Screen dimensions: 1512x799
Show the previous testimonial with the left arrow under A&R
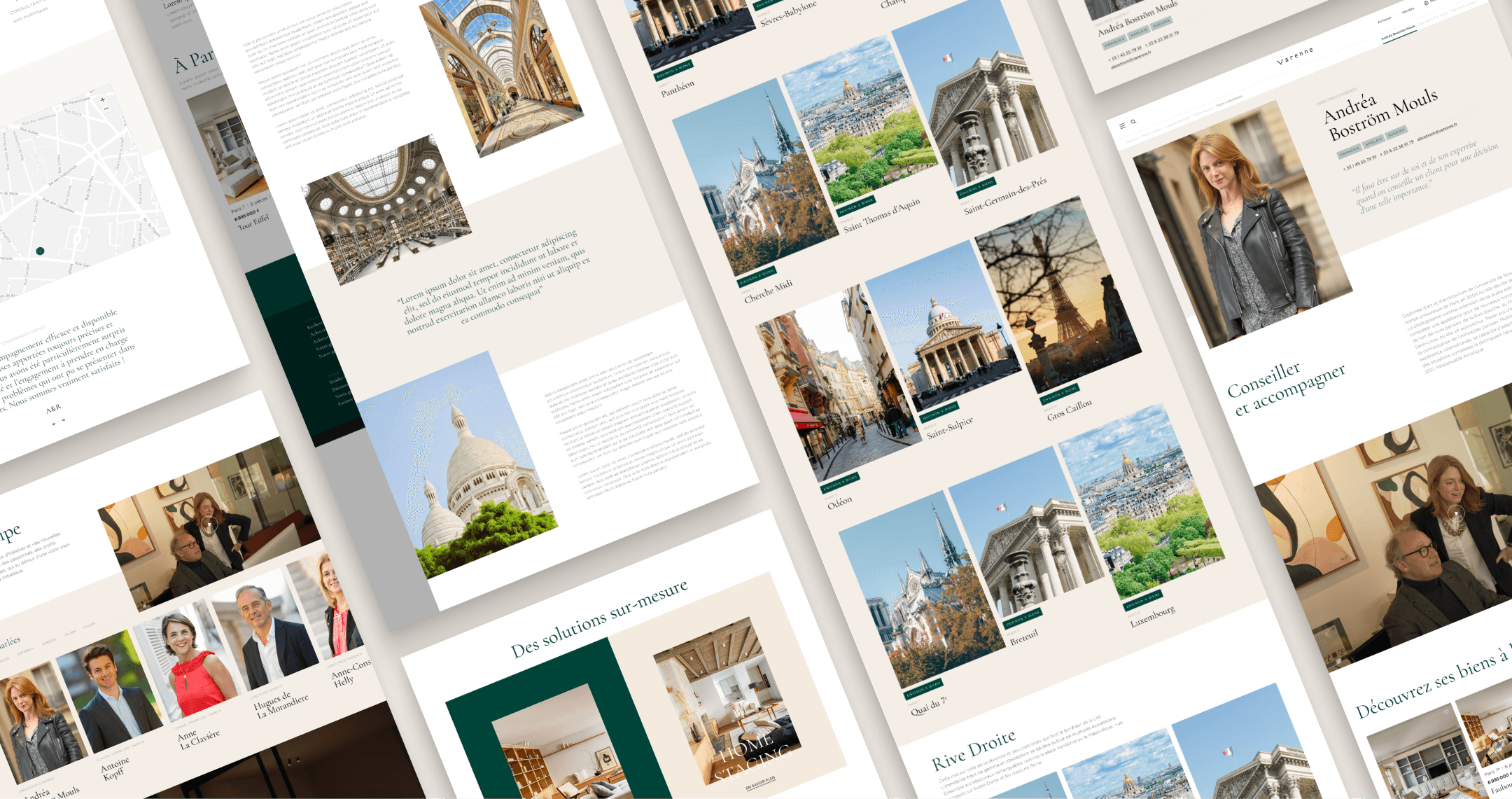click(x=54, y=424)
